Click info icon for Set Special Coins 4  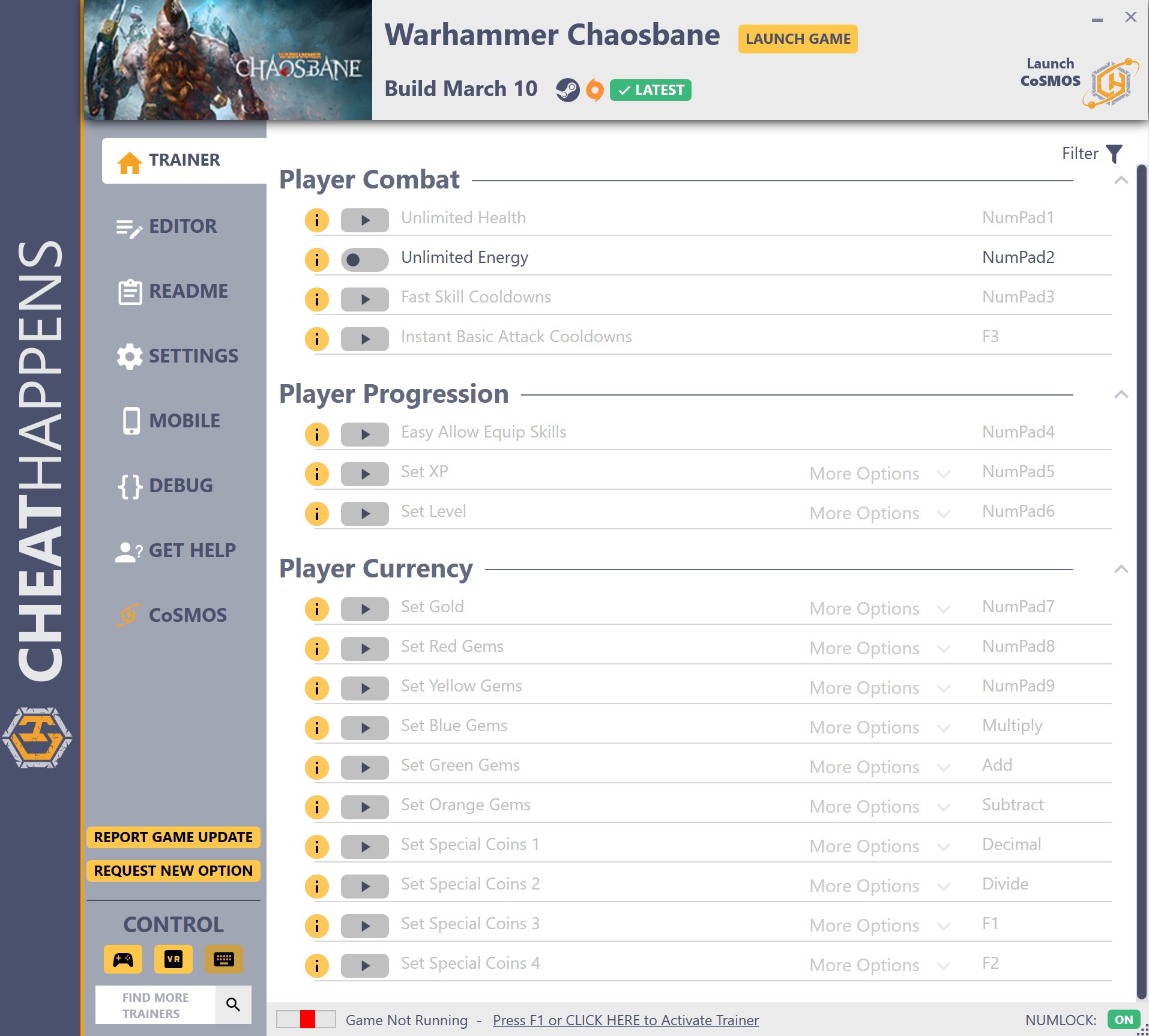[317, 966]
